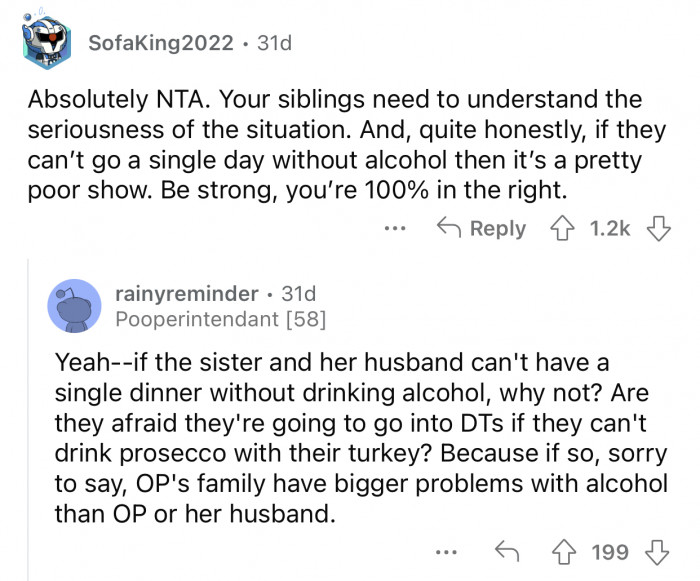Collapse the reply thread using the vertical line
The width and height of the screenshot is (700, 581).
(x=29, y=420)
